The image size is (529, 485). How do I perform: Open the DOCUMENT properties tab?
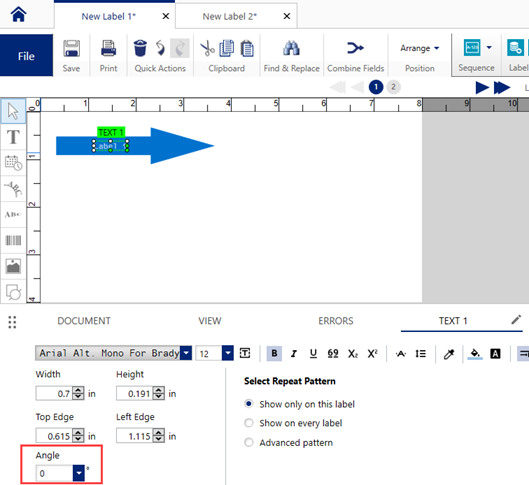coord(84,321)
